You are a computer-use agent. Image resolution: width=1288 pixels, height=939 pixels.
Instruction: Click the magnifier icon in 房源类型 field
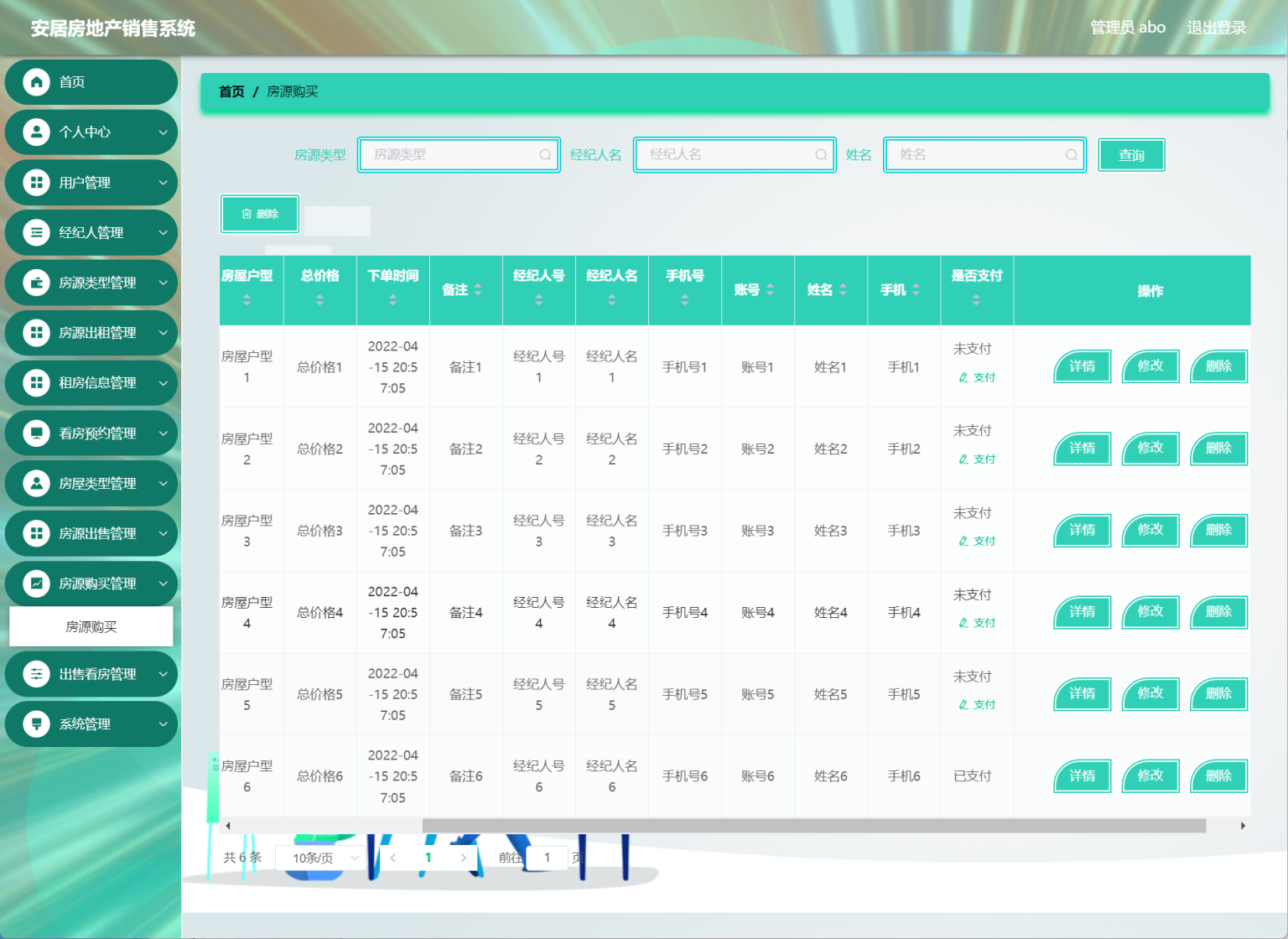point(544,154)
